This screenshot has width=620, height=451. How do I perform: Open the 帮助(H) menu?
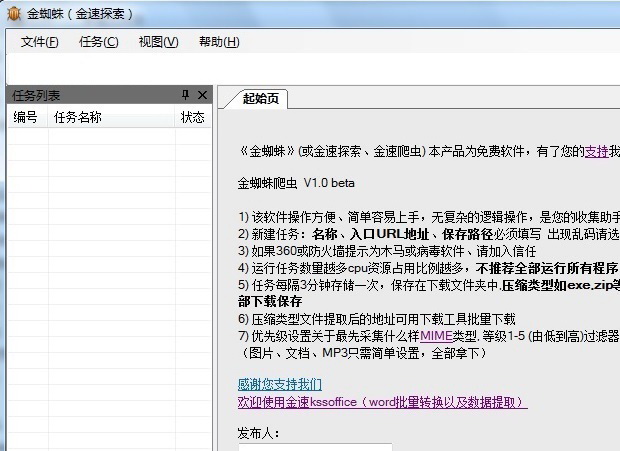point(219,42)
